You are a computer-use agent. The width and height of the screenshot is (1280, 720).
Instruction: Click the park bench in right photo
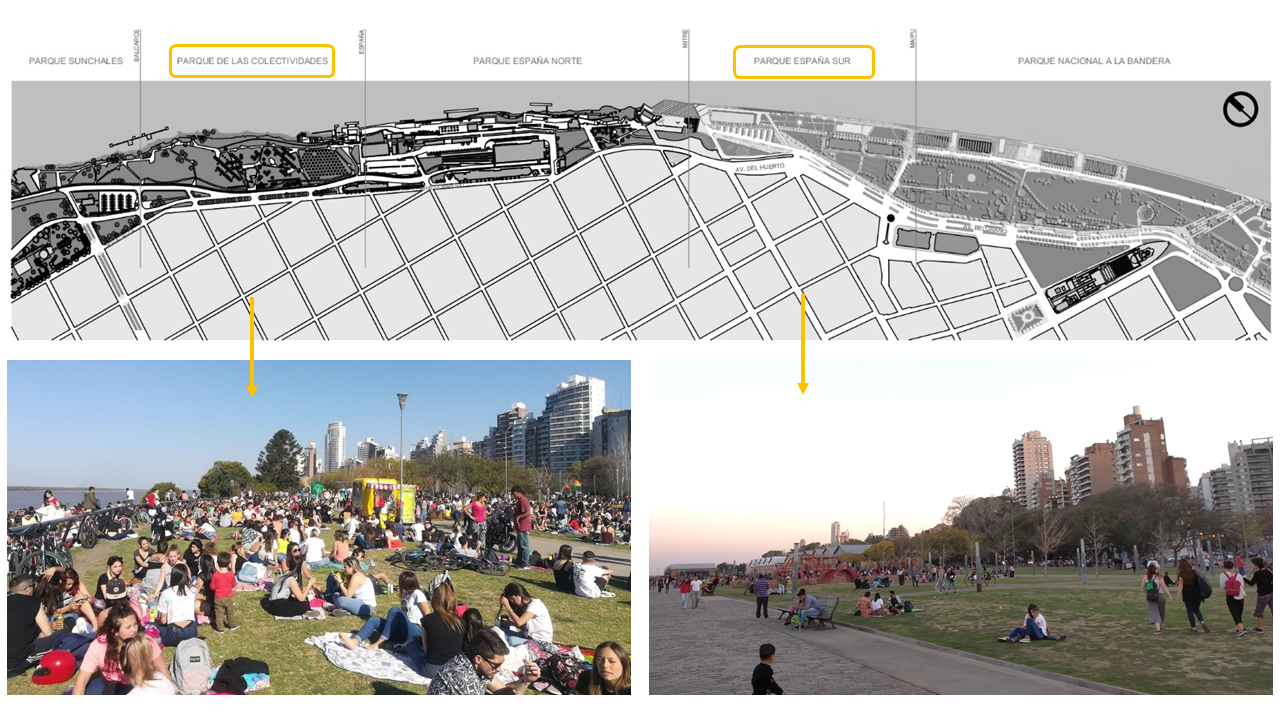coord(817,613)
